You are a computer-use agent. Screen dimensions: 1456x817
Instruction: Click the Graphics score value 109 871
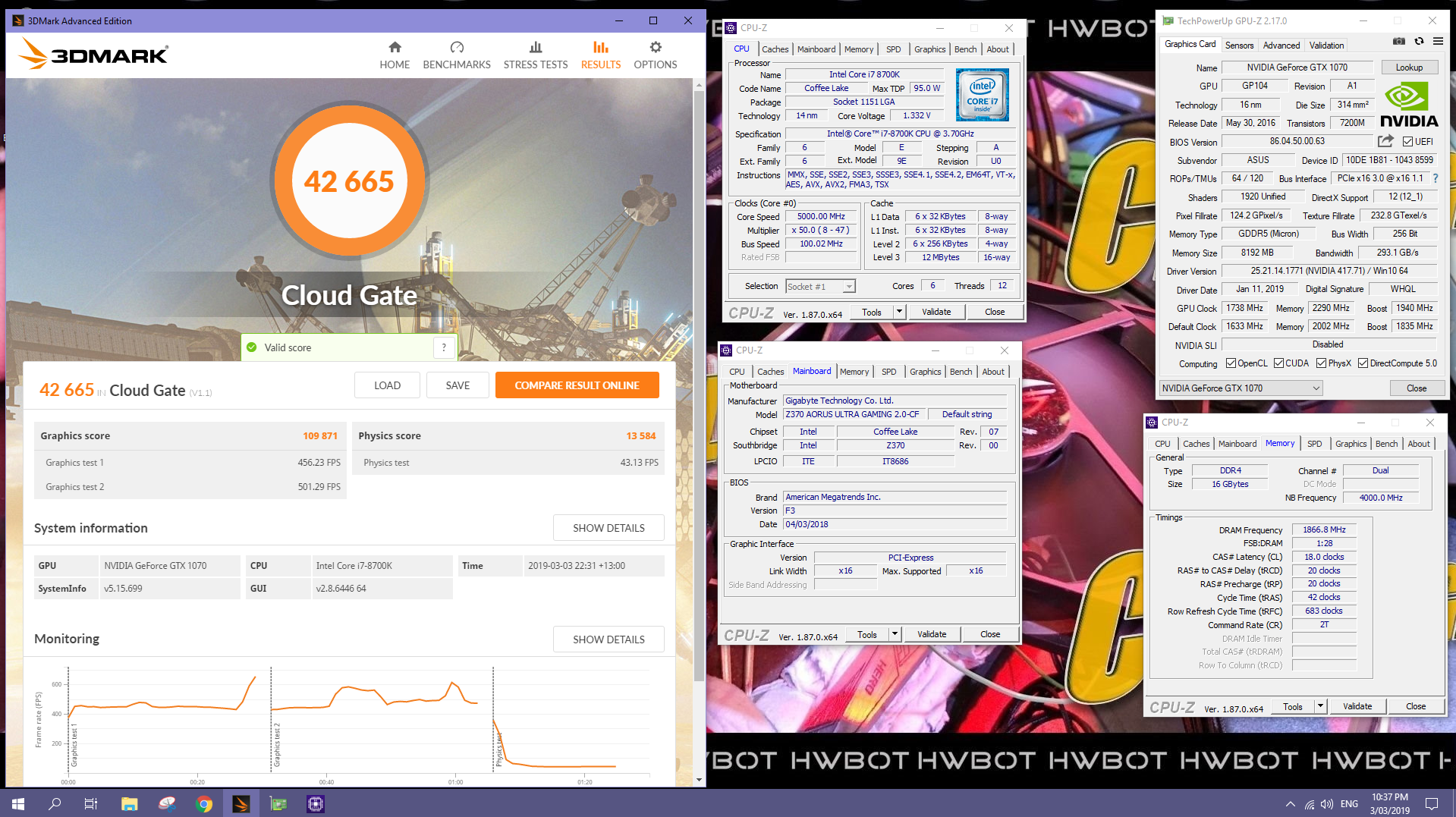pyautogui.click(x=320, y=435)
